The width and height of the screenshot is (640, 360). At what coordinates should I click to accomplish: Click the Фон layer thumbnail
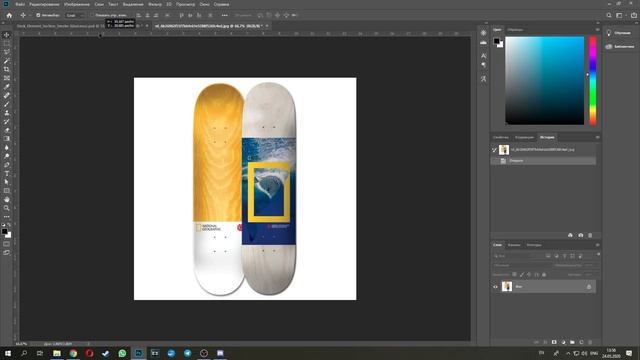pos(507,287)
